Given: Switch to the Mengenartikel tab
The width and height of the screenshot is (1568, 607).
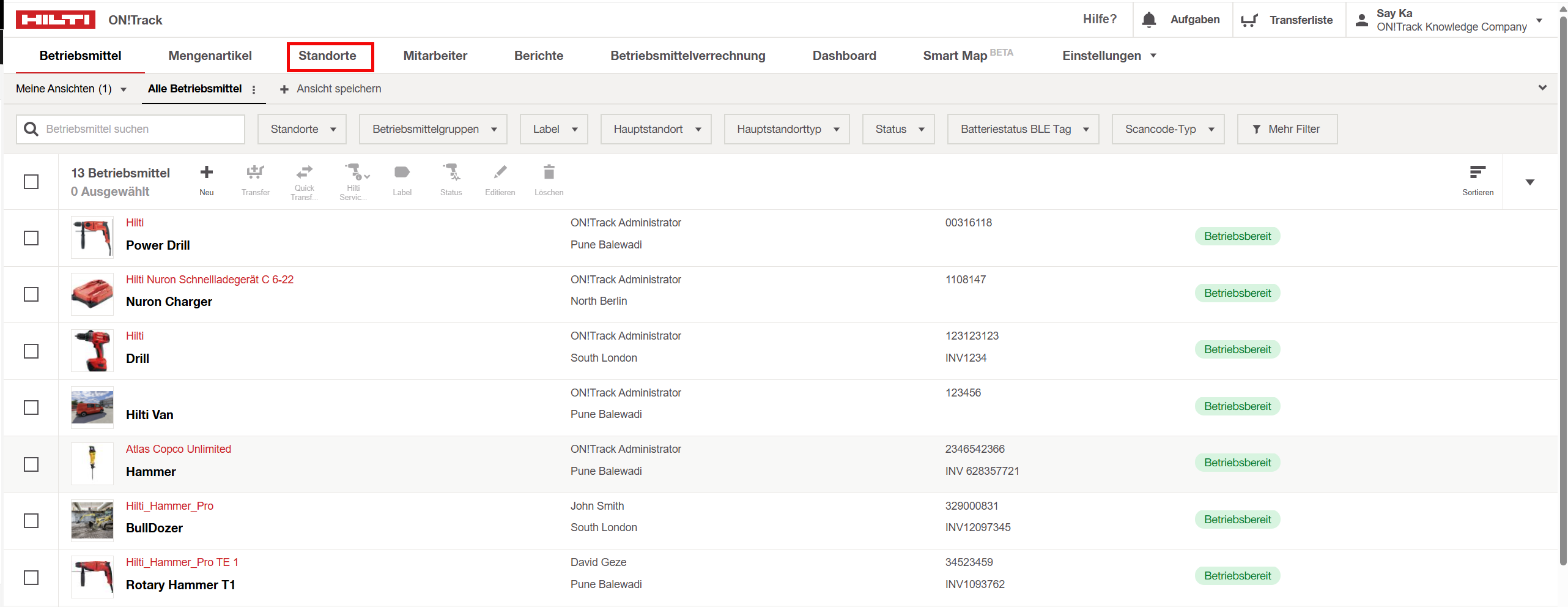Looking at the screenshot, I should coord(210,56).
